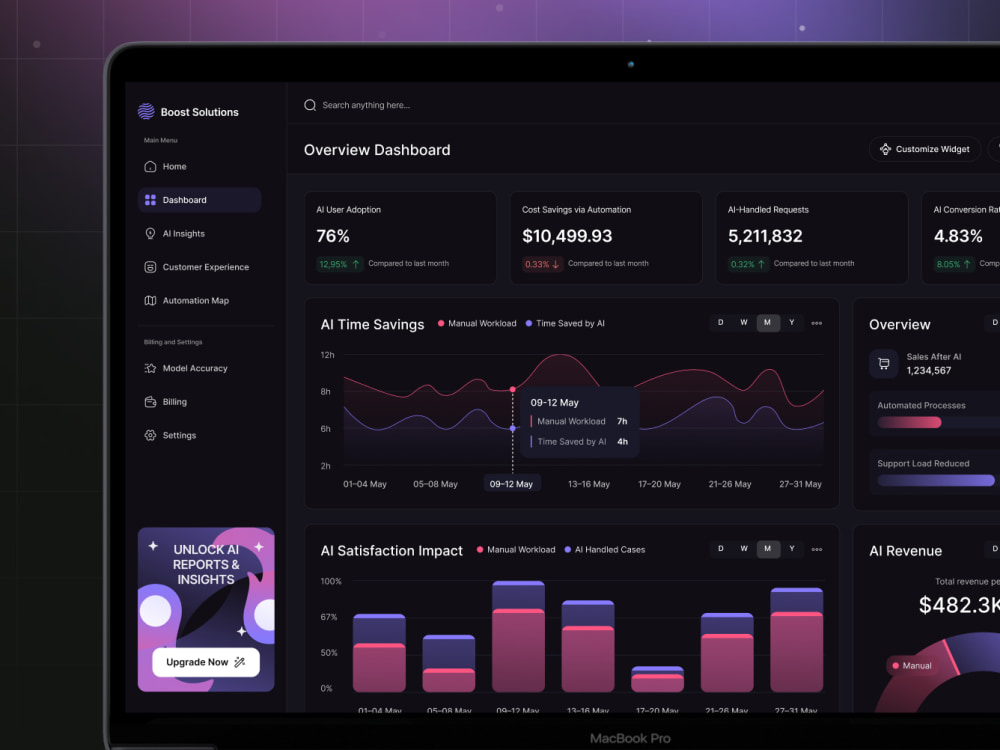This screenshot has height=750, width=1000.
Task: Click the $10,499.93 Cost Savings value
Action: coord(567,236)
